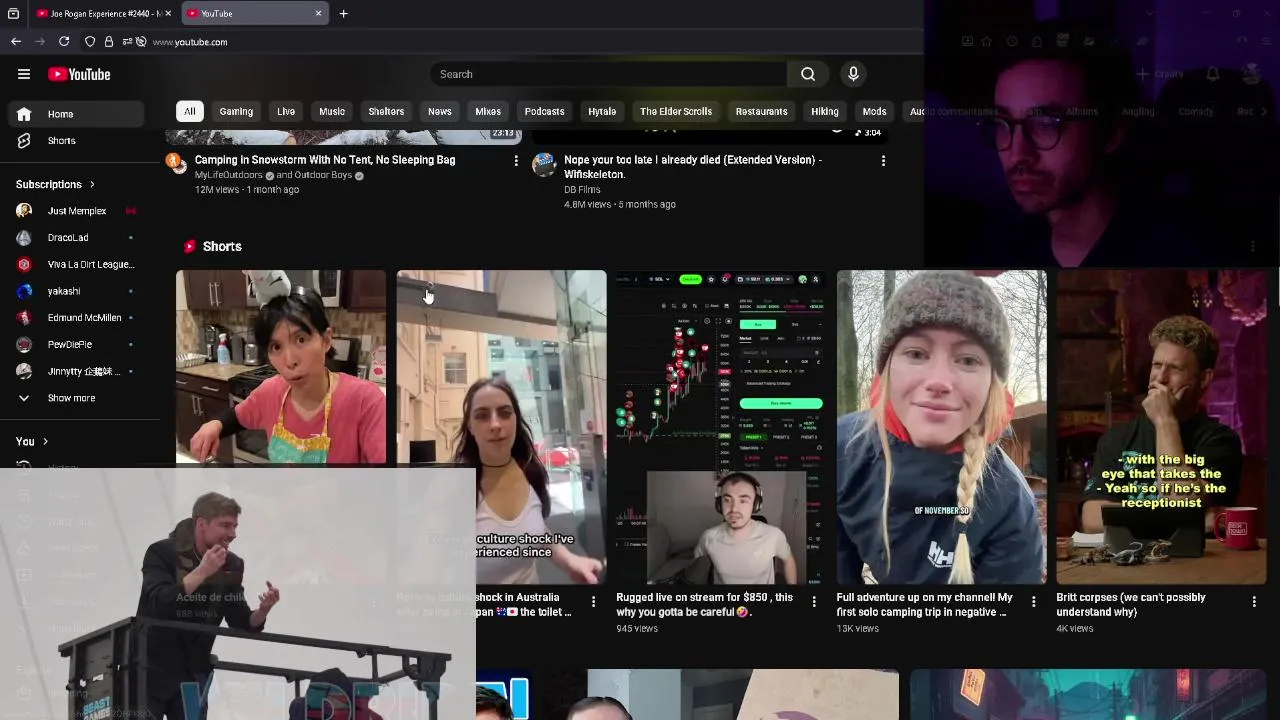Open options for Rugged live on stream Short

(x=813, y=601)
